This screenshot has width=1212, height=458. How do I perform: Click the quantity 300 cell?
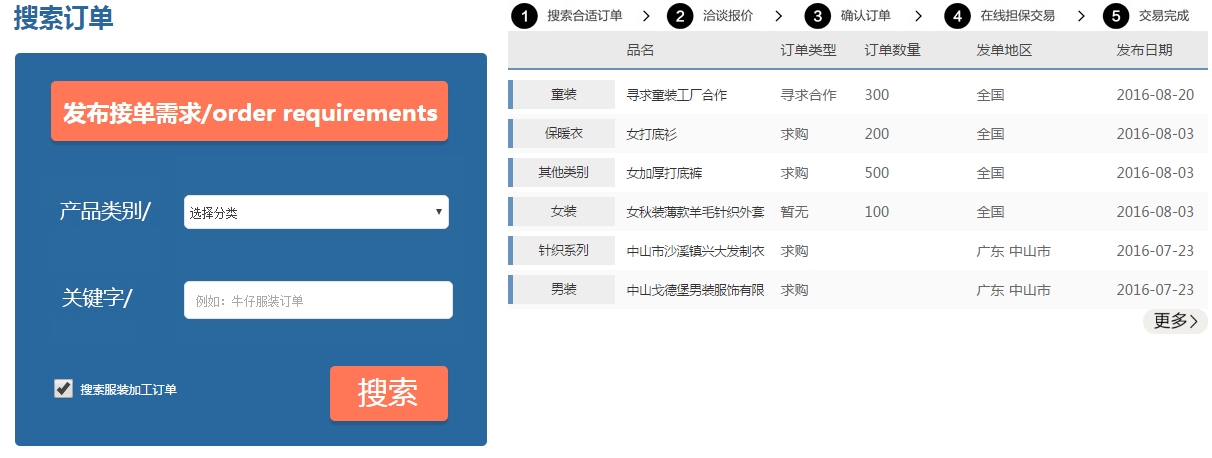coord(877,95)
